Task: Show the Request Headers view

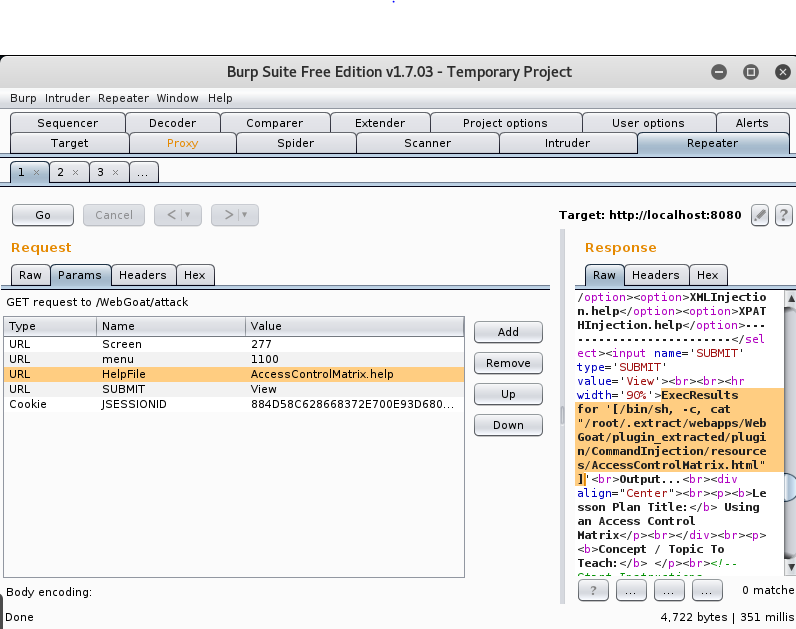Action: tap(143, 275)
